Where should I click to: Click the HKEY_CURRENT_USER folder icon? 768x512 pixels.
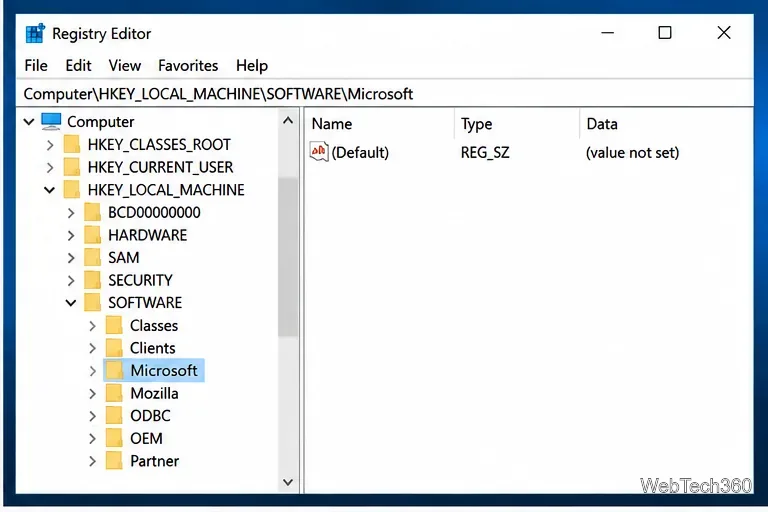72,167
